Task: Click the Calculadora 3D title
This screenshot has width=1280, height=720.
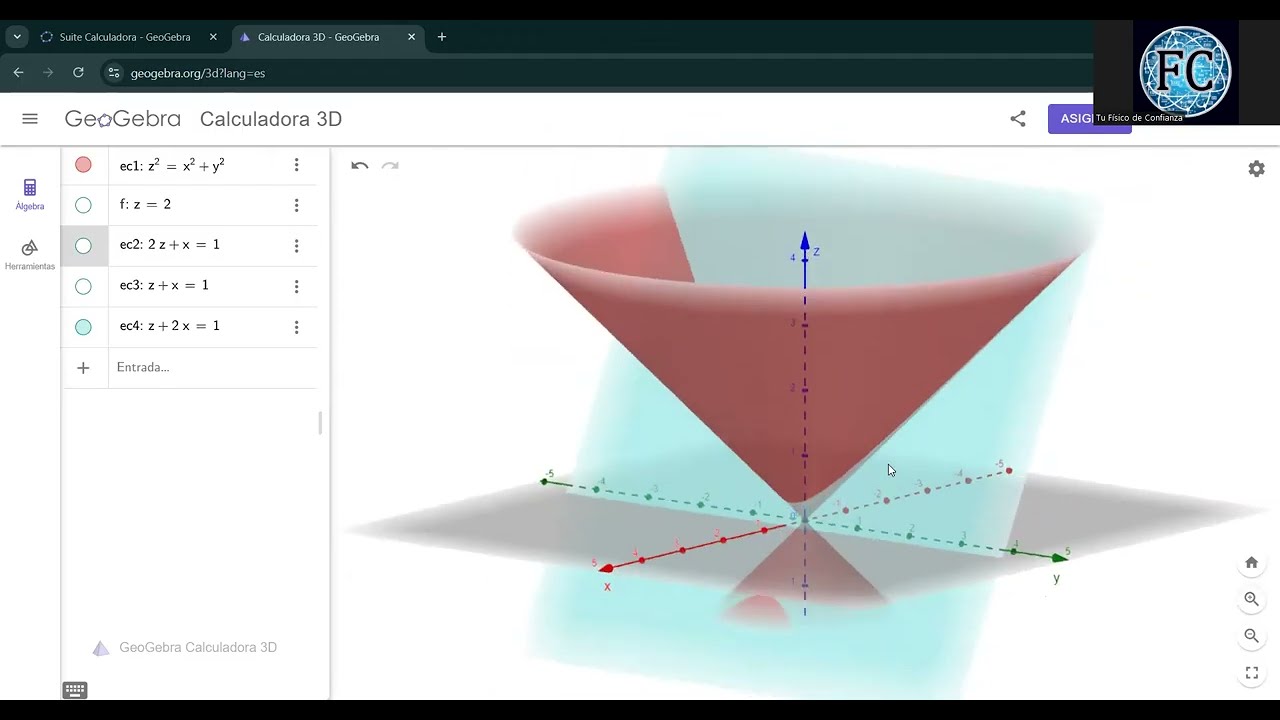Action: coord(271,119)
